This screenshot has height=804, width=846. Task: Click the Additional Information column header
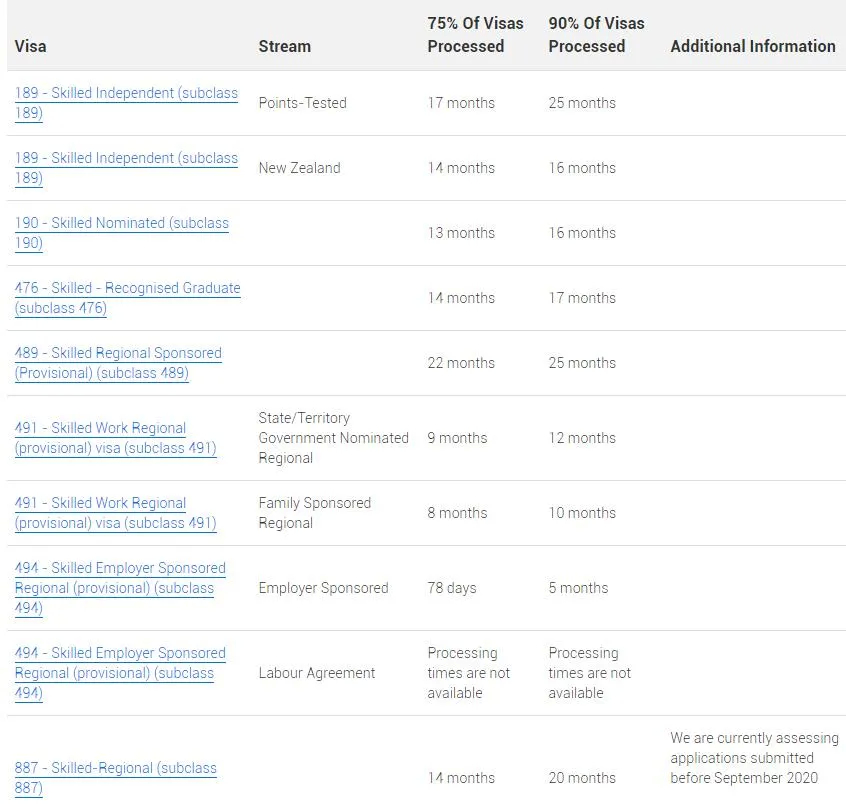[x=753, y=46]
